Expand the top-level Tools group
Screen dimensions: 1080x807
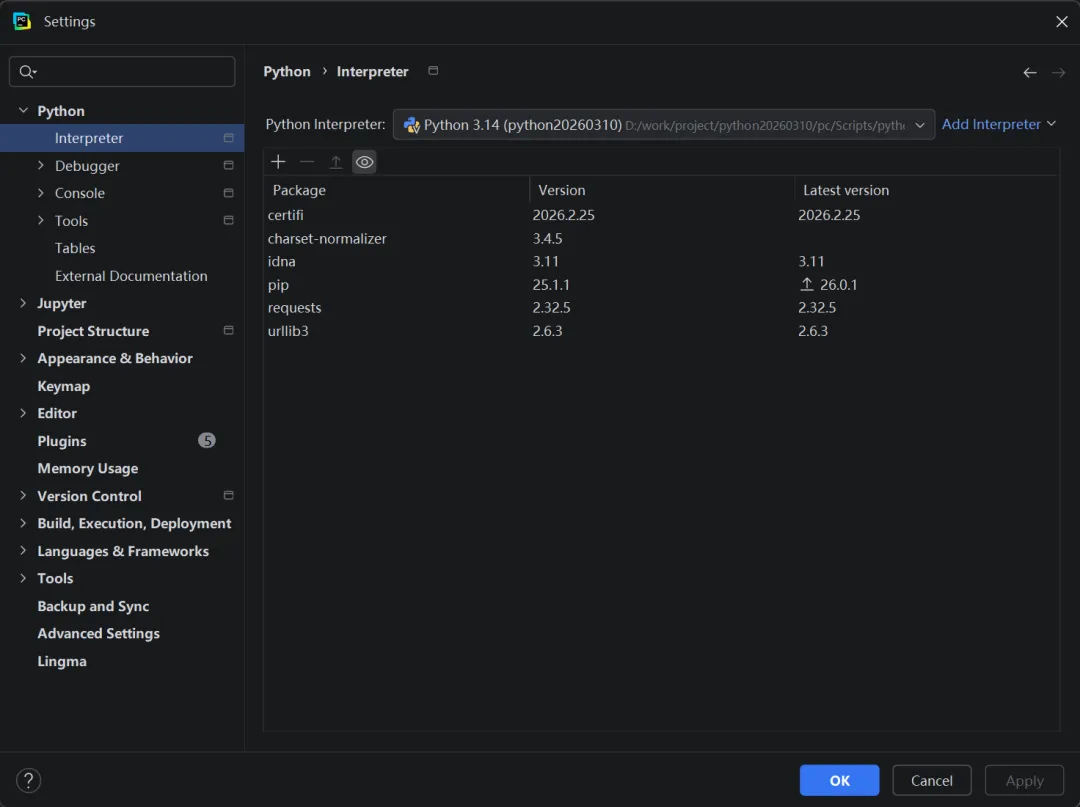coord(23,578)
